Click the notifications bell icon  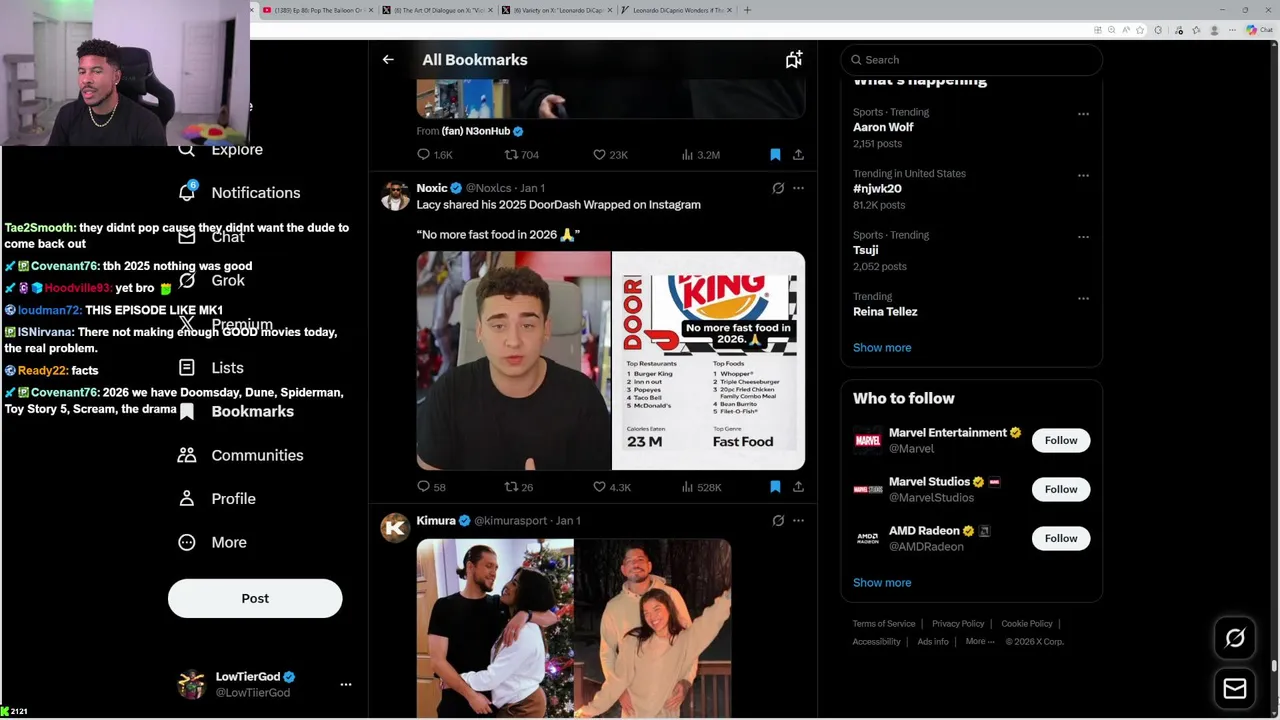[187, 192]
